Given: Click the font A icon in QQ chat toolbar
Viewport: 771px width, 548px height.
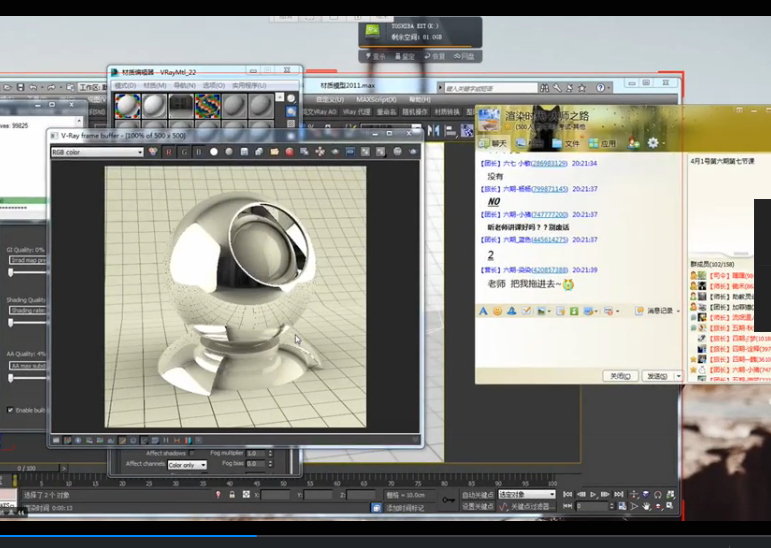Looking at the screenshot, I should (x=483, y=311).
